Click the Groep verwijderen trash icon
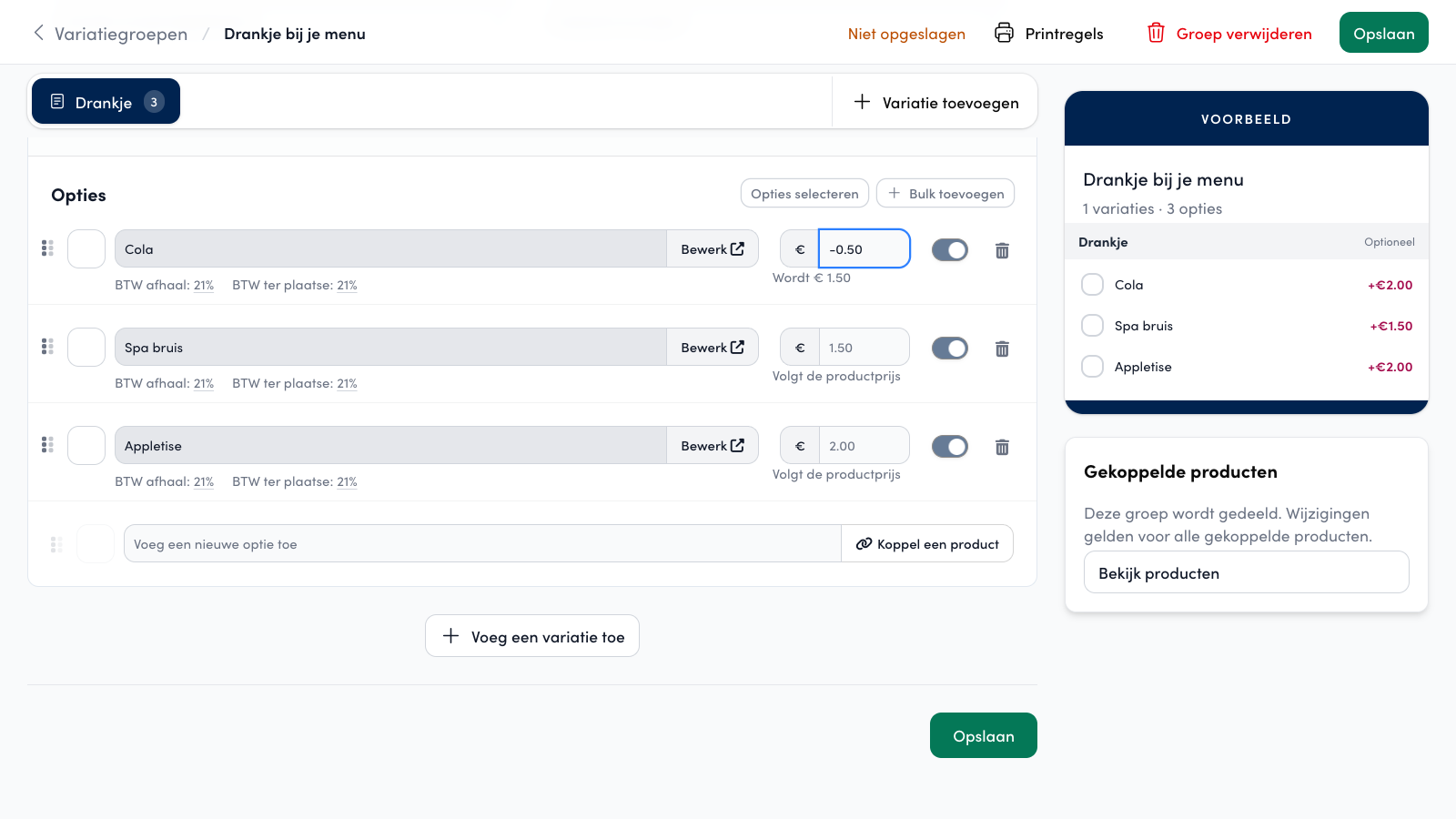1456x819 pixels. 1156,33
